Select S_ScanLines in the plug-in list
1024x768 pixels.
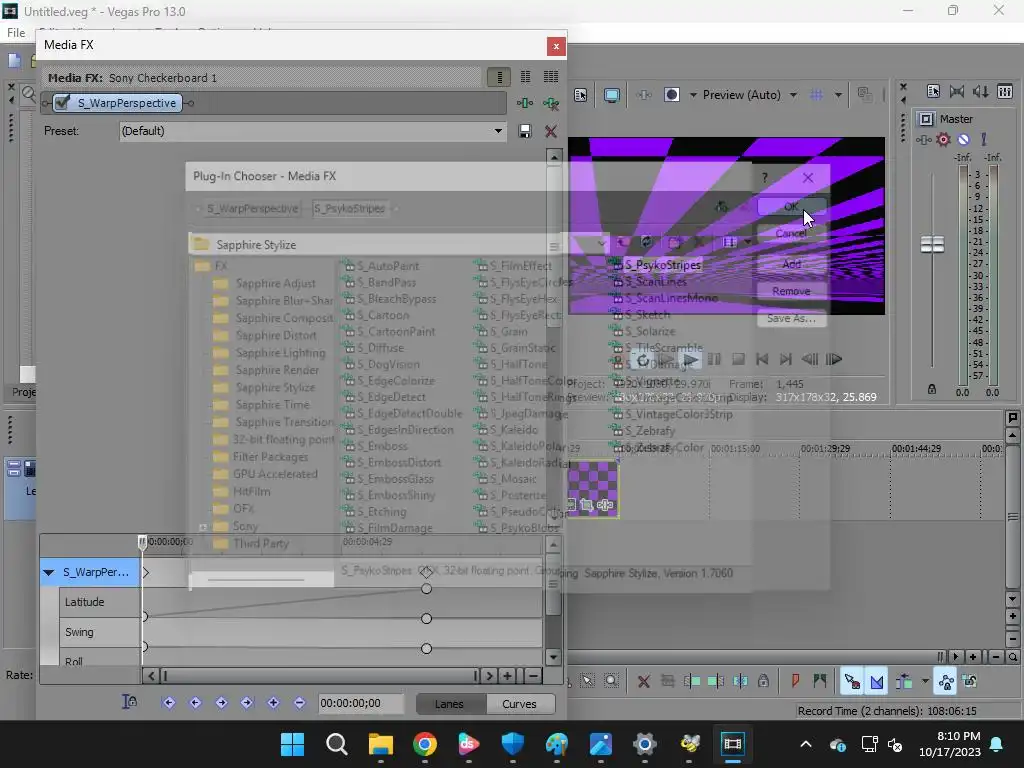tap(656, 281)
